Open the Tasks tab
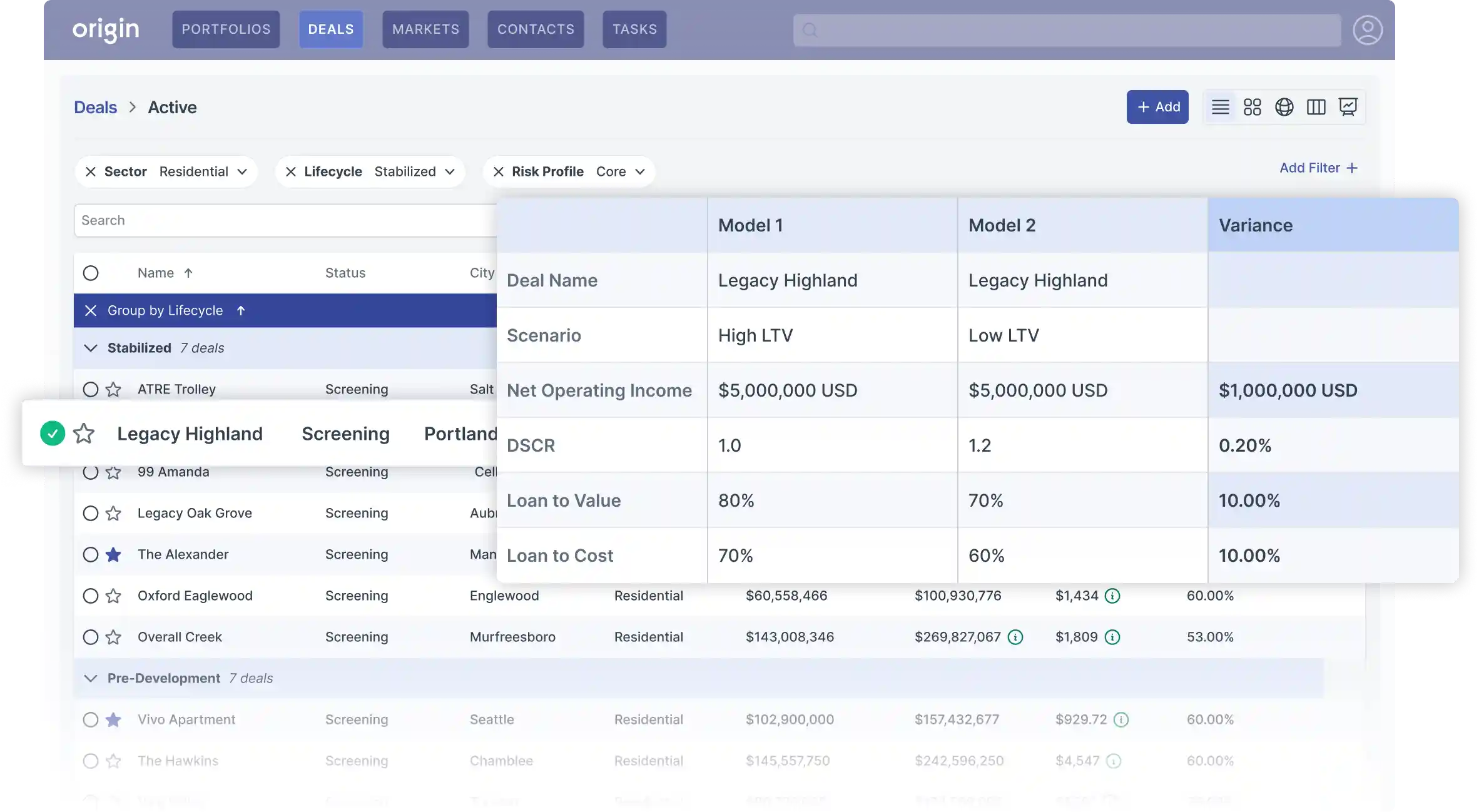 [x=634, y=29]
